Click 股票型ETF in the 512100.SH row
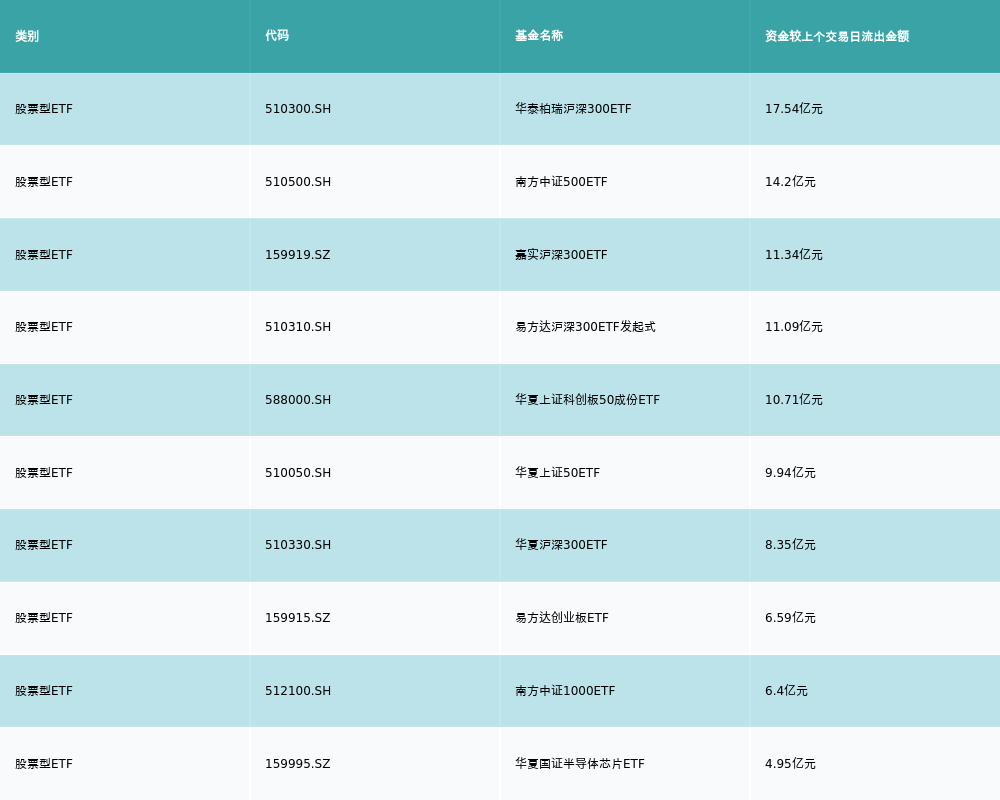The width and height of the screenshot is (1000, 800). point(44,691)
